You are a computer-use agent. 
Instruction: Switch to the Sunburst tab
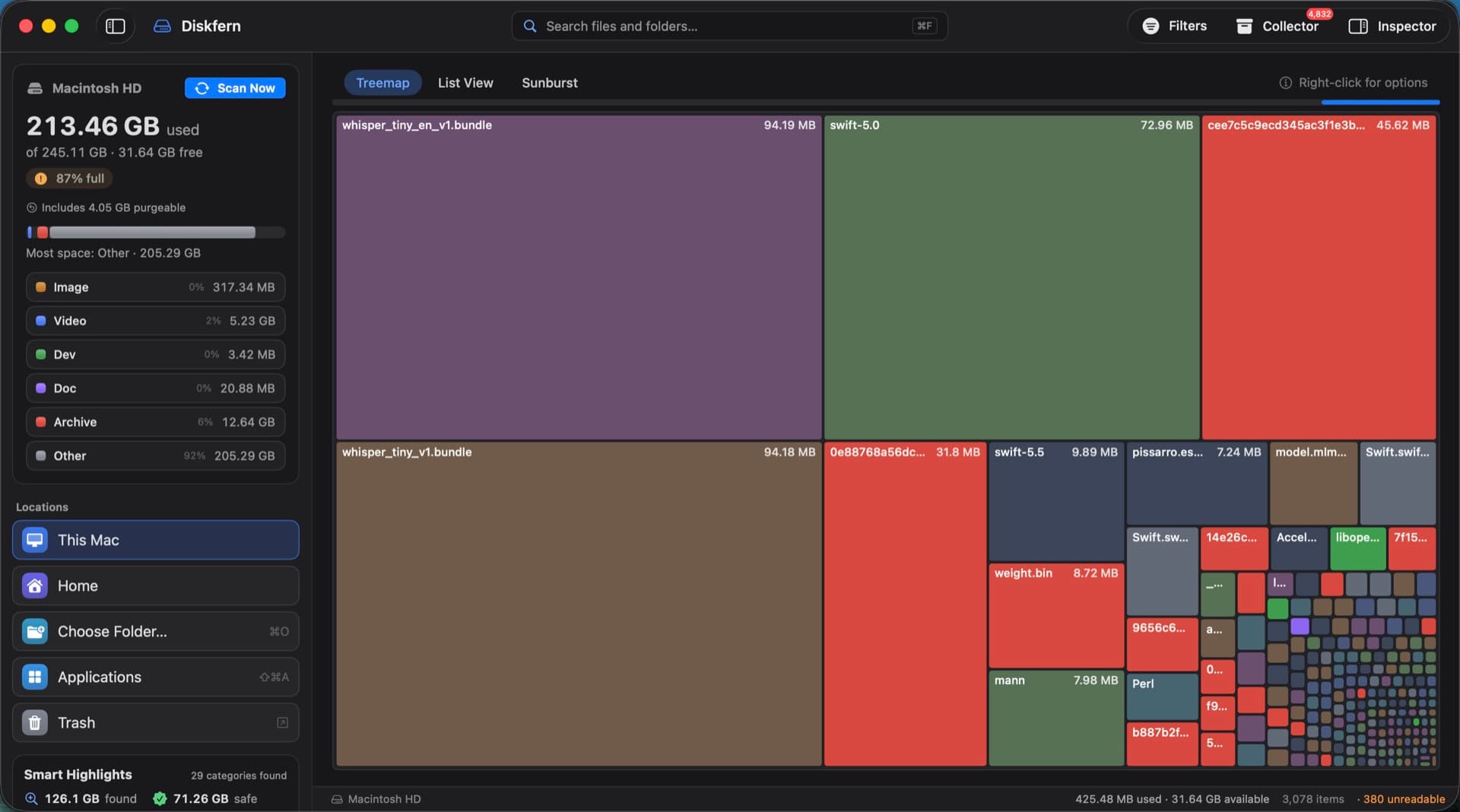click(549, 83)
